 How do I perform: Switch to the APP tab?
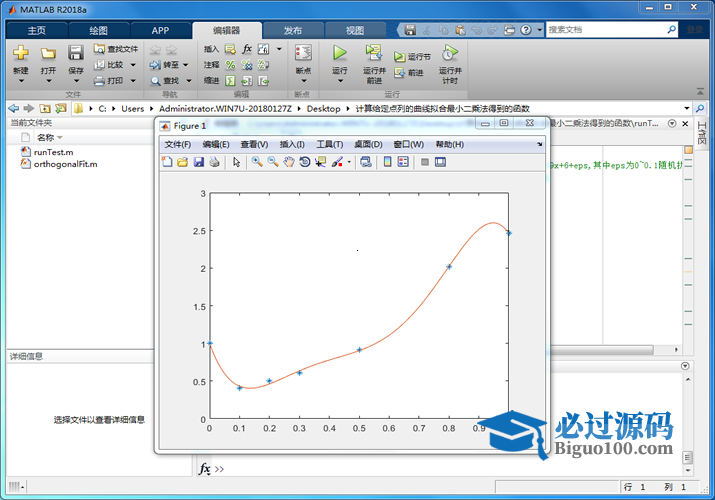[x=160, y=31]
